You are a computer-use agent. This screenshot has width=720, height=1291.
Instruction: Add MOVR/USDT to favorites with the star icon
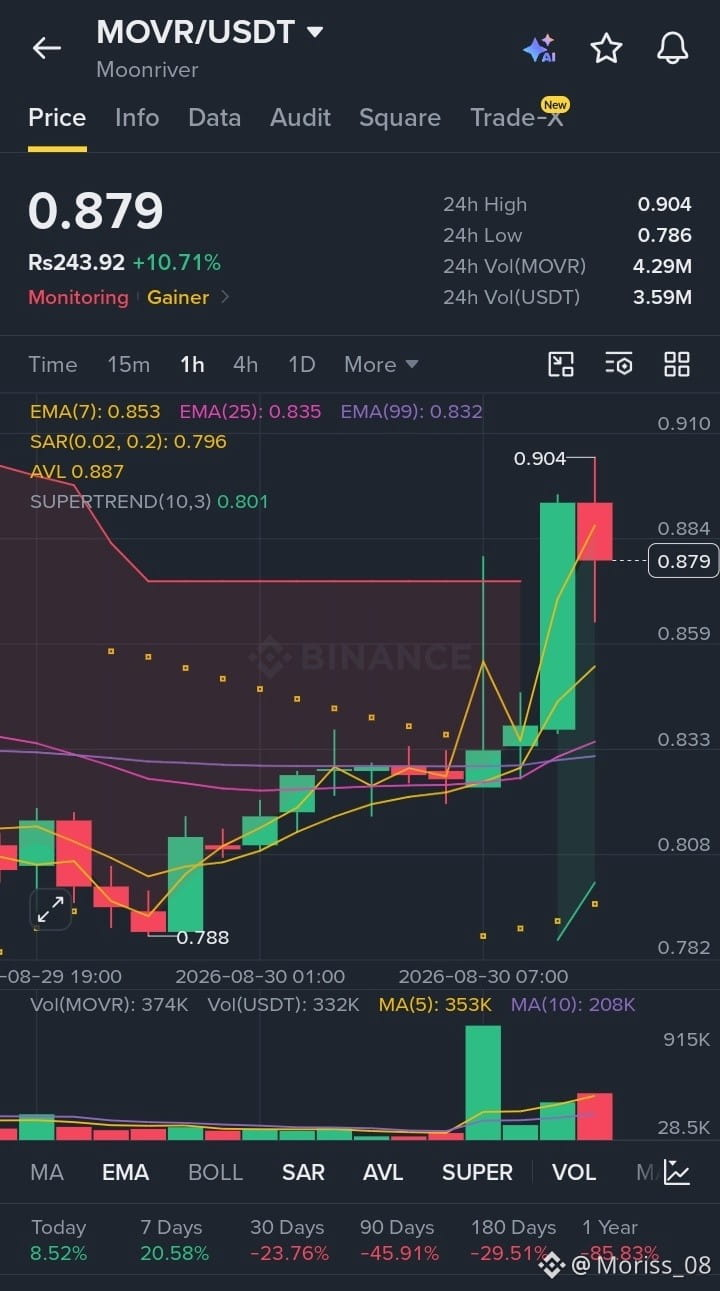[606, 48]
